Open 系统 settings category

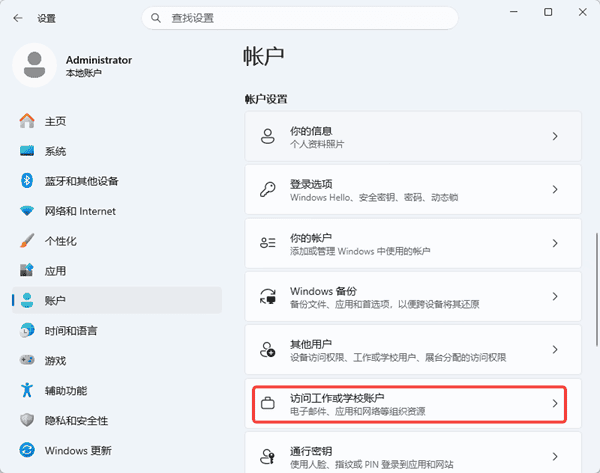coord(117,151)
